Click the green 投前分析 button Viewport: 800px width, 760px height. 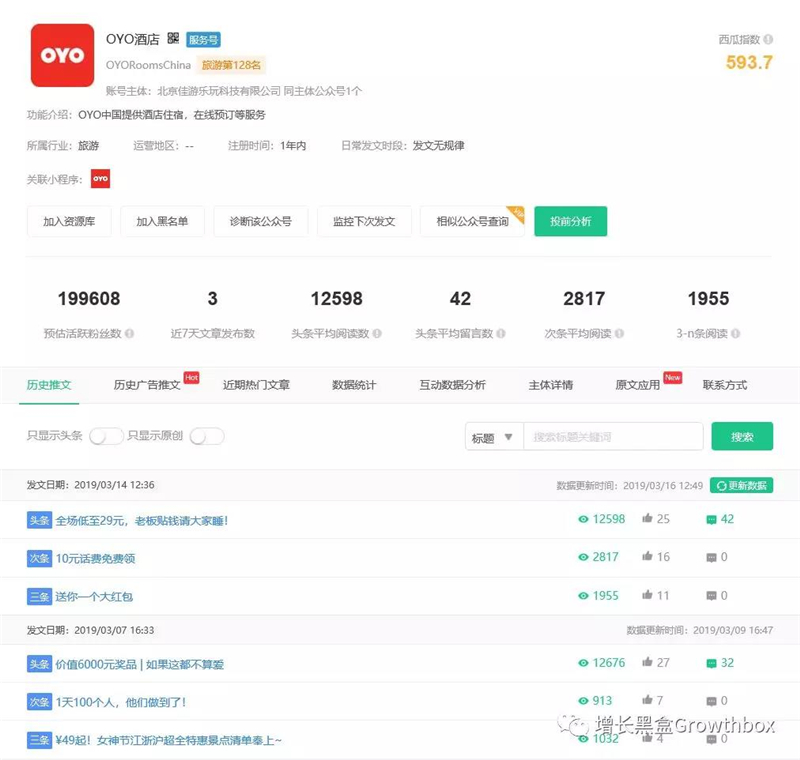[570, 221]
